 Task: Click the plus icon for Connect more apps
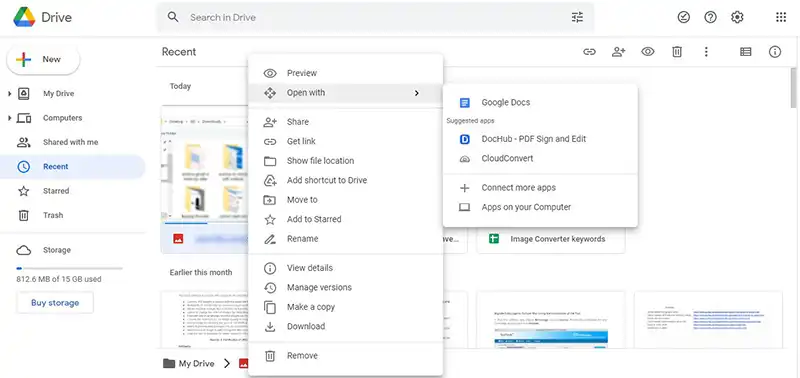click(x=464, y=188)
